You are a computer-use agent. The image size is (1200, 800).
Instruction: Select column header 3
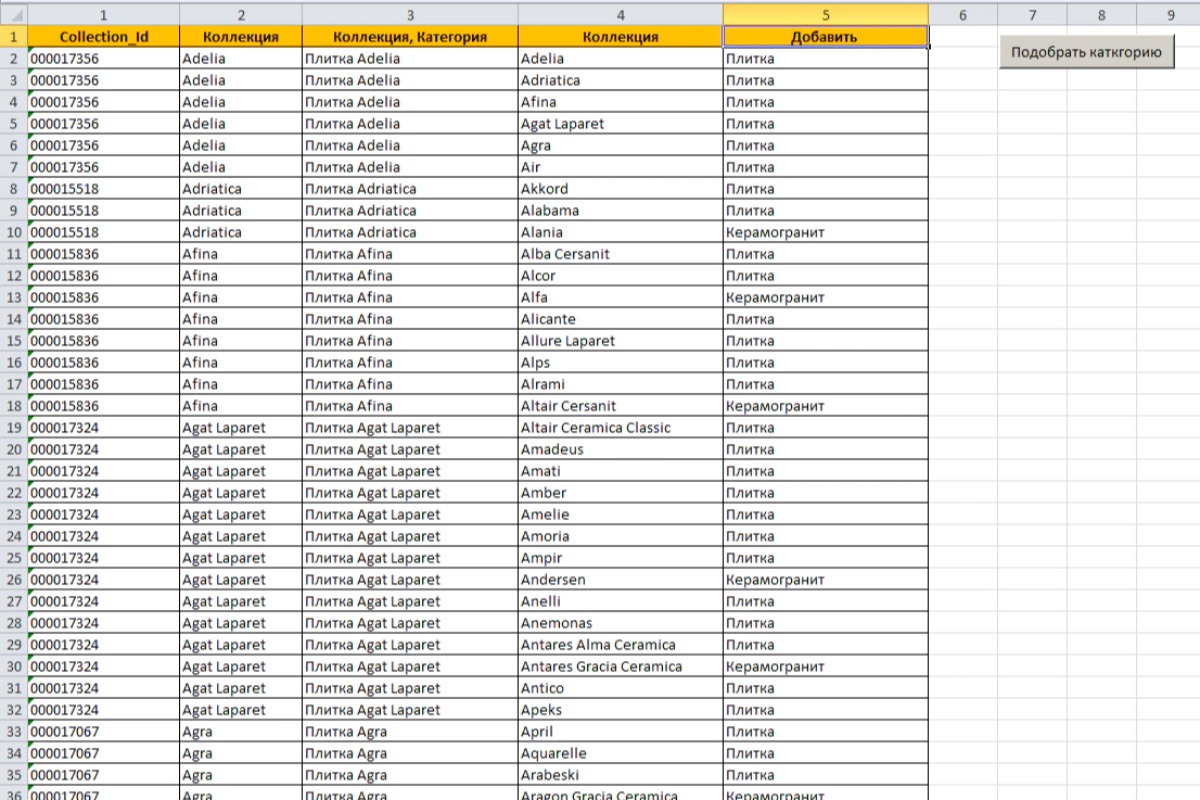410,15
